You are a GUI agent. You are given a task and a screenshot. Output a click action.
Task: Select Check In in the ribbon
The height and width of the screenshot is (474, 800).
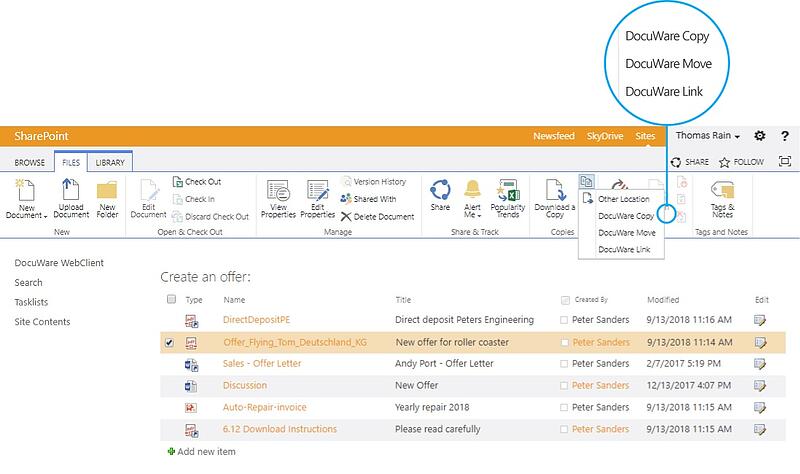pyautogui.click(x=194, y=199)
